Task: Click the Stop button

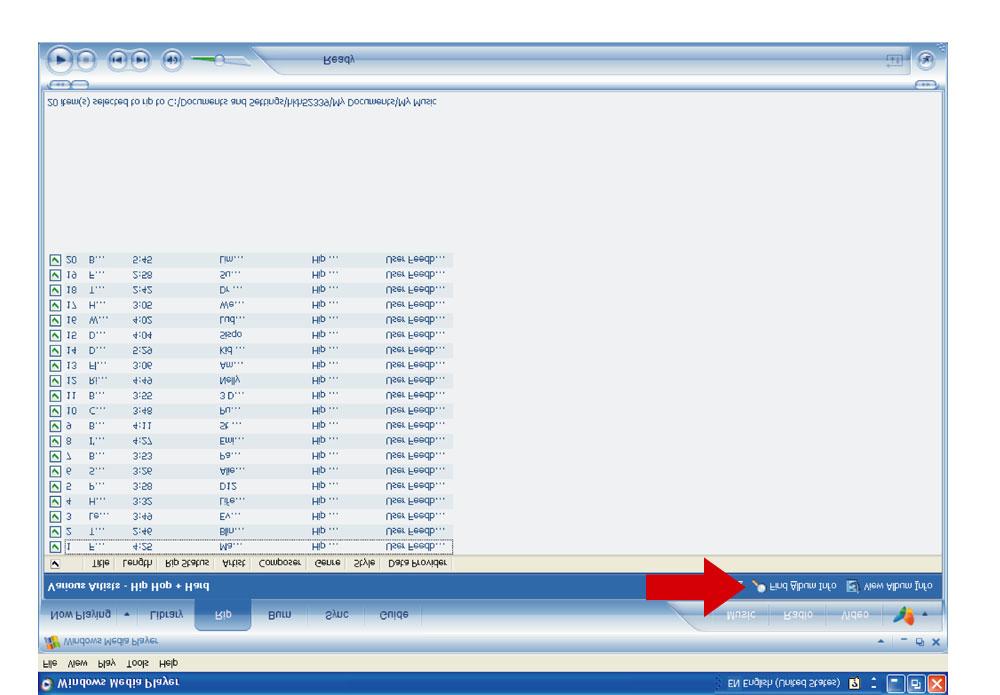Action: (85, 61)
